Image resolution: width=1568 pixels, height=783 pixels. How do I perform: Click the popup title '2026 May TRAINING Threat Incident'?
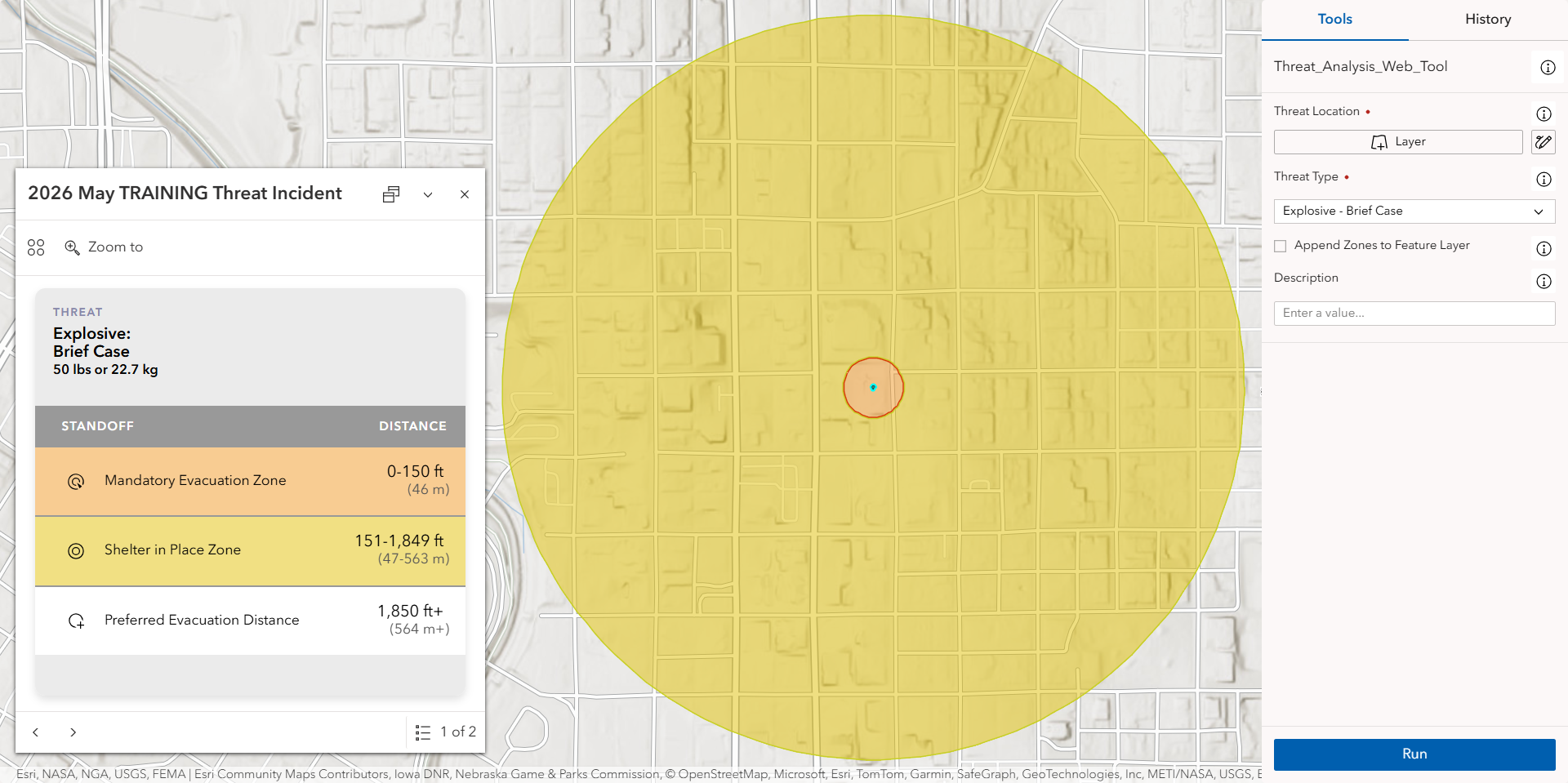click(185, 194)
